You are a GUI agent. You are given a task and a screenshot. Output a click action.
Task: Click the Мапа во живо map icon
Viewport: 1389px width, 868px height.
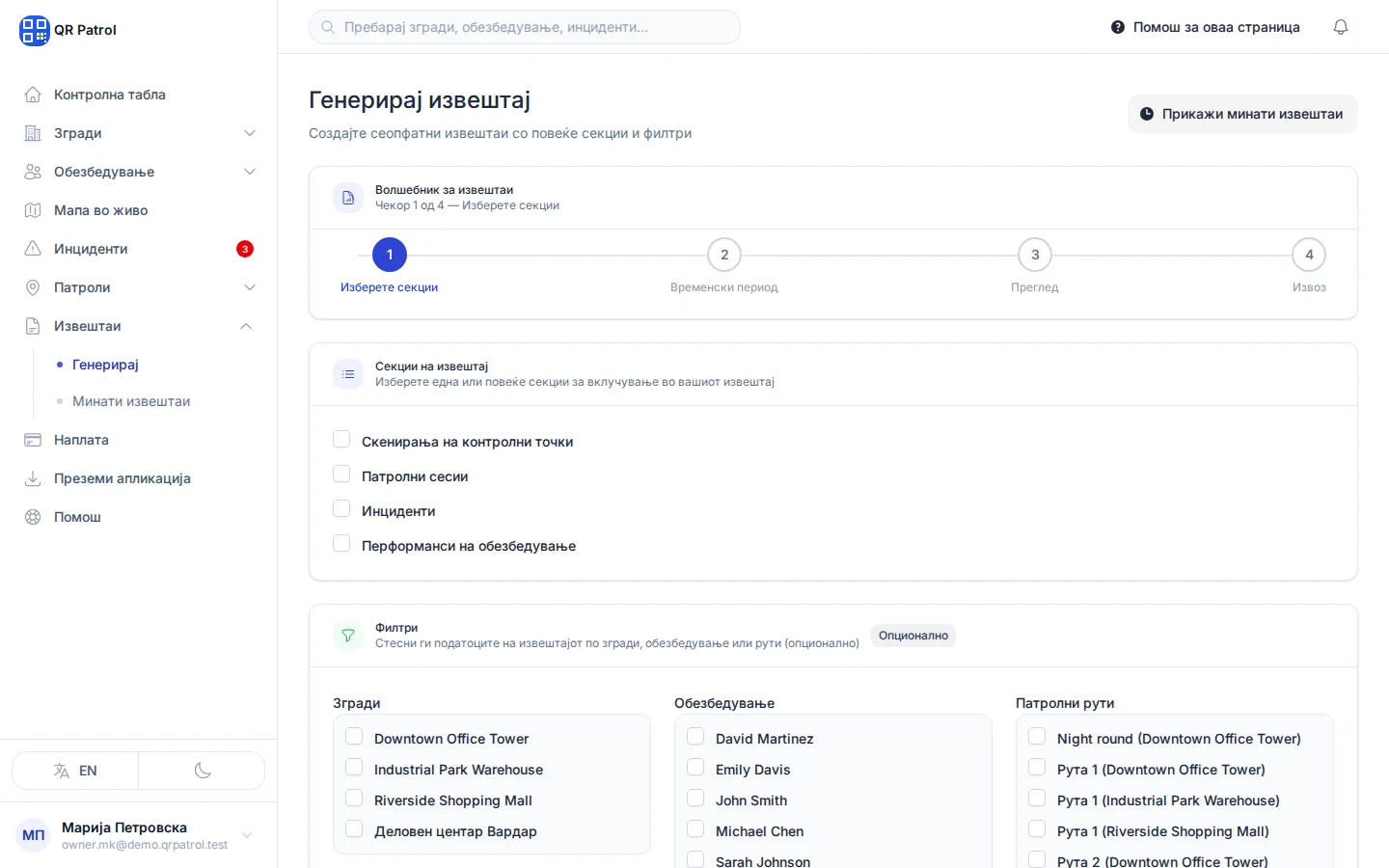click(x=33, y=210)
